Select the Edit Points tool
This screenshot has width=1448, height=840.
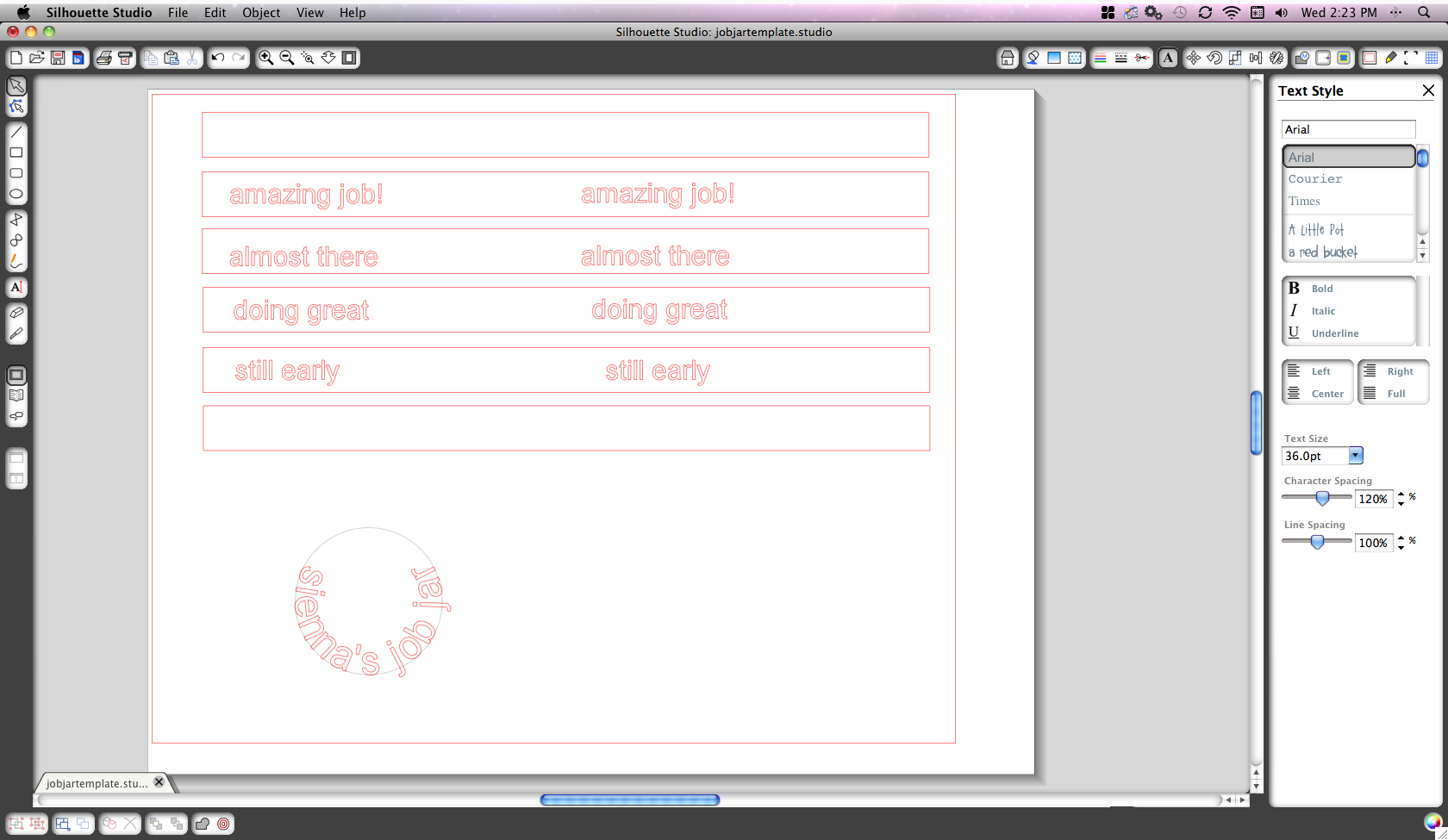click(16, 107)
